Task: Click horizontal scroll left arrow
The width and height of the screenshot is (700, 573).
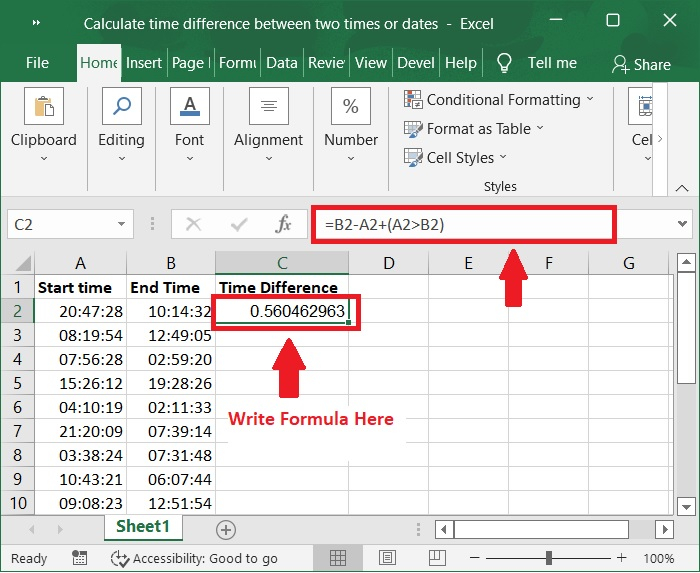Action: 444,530
